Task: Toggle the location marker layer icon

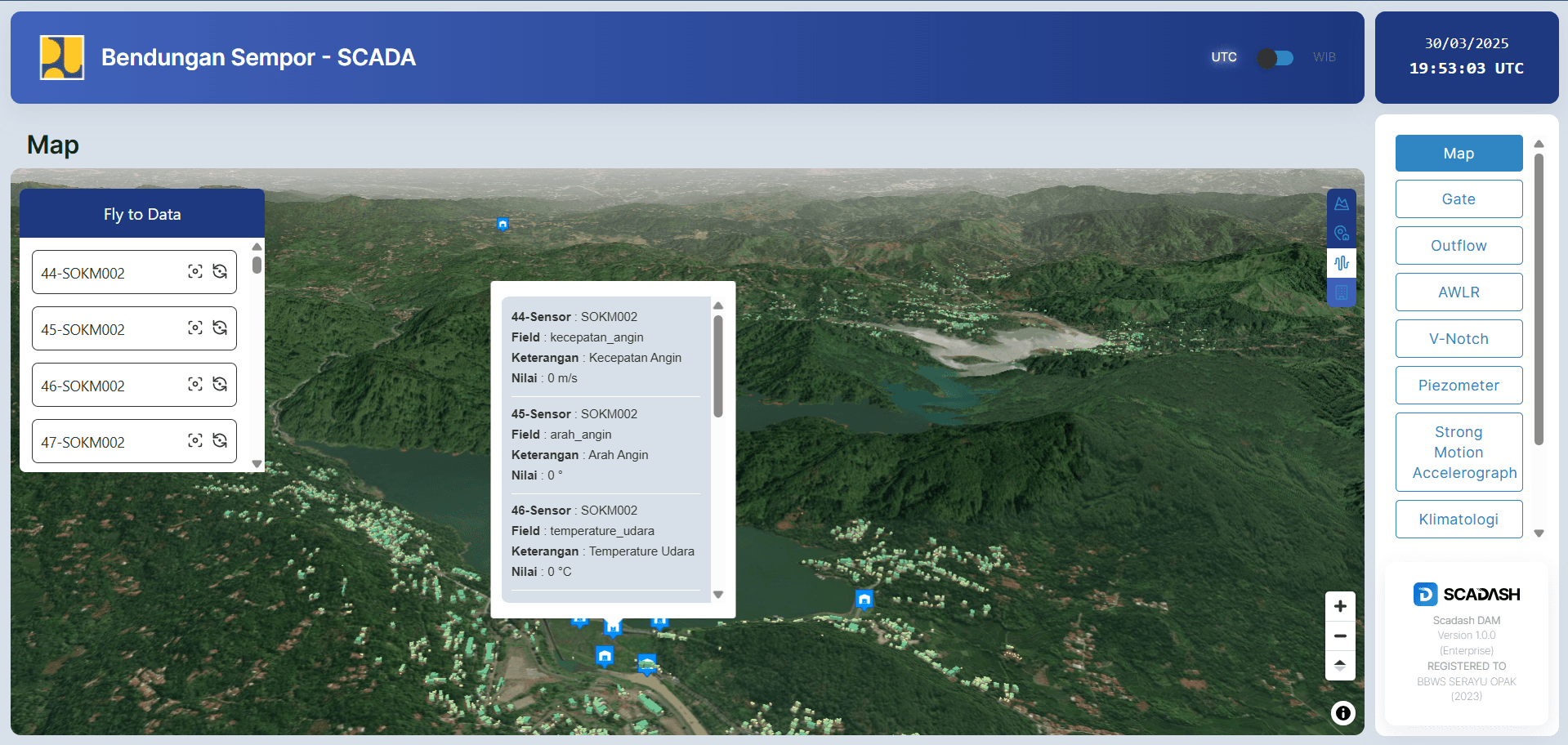Action: point(1341,234)
